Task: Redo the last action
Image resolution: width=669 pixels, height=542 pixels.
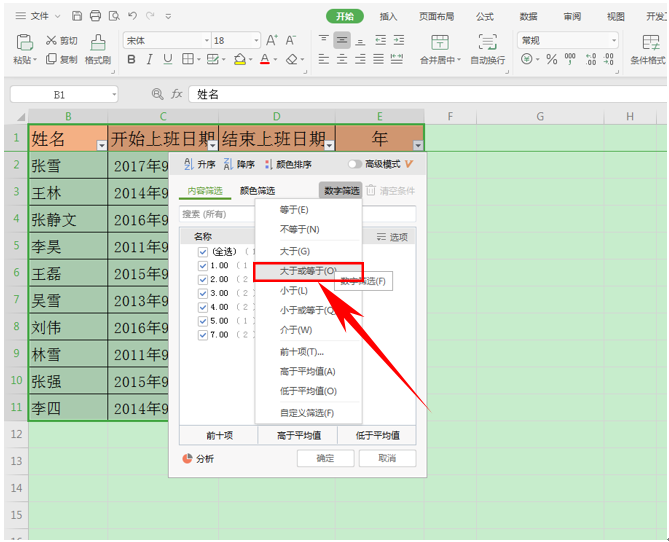Action: [x=150, y=16]
